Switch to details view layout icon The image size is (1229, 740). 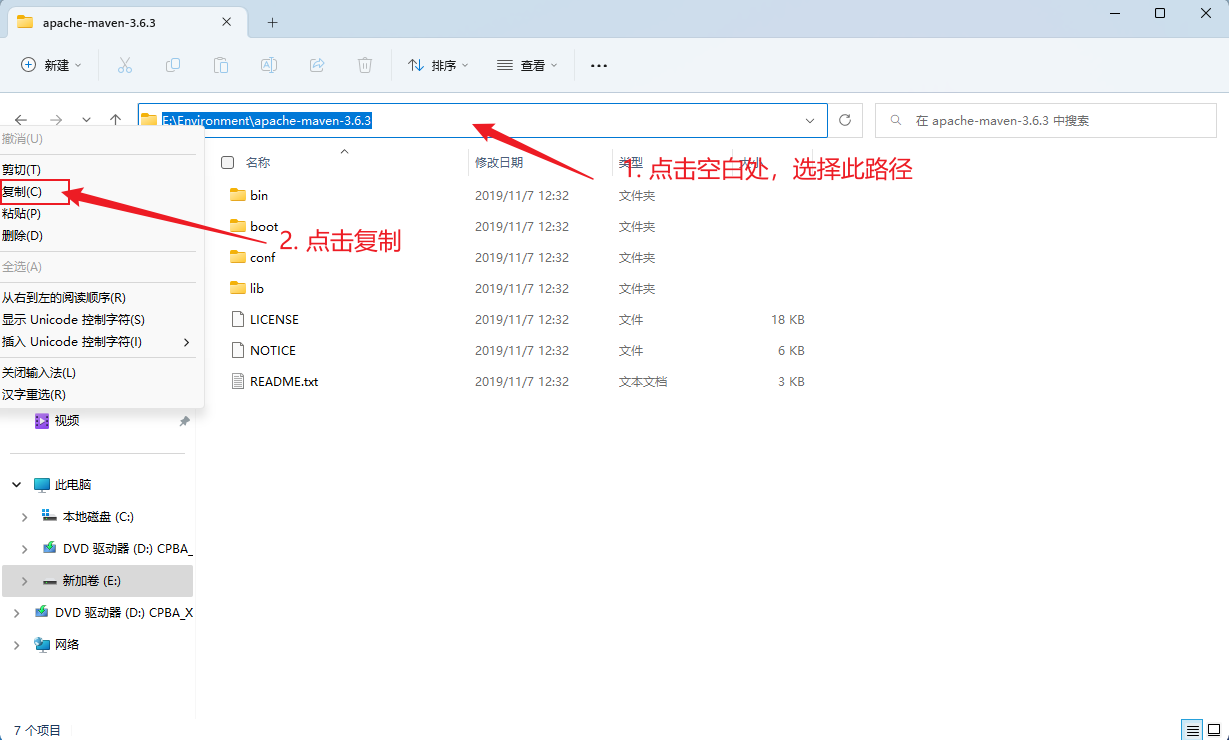click(1192, 729)
